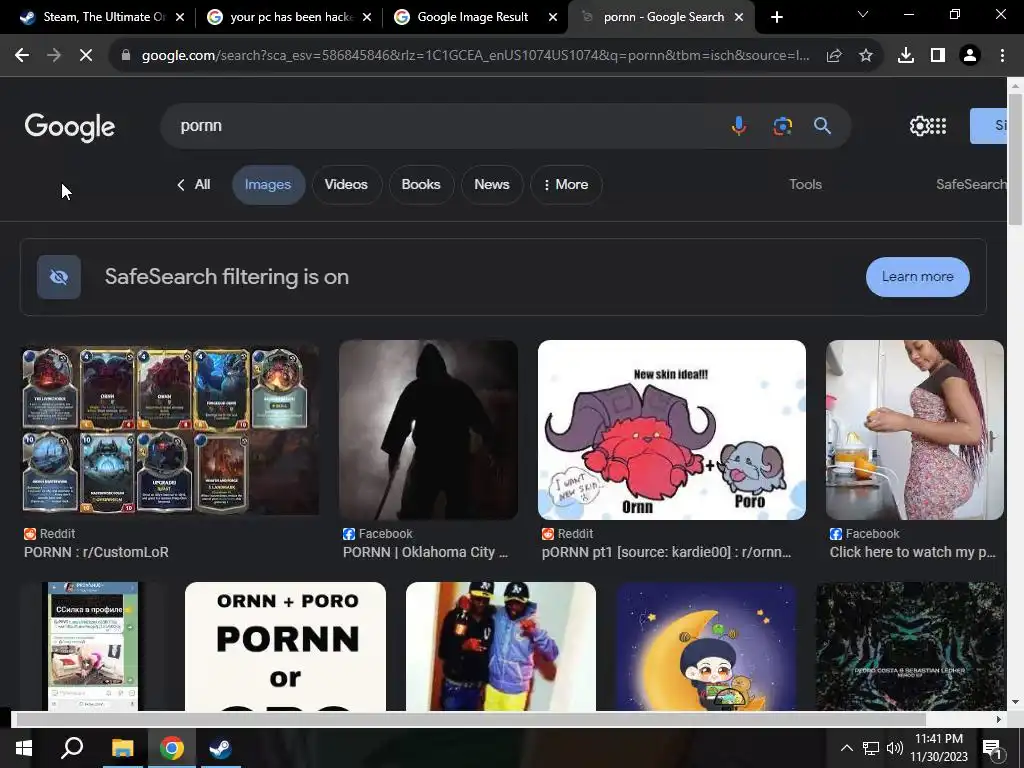Select the Videos filter chip
This screenshot has width=1024, height=768.
346,185
